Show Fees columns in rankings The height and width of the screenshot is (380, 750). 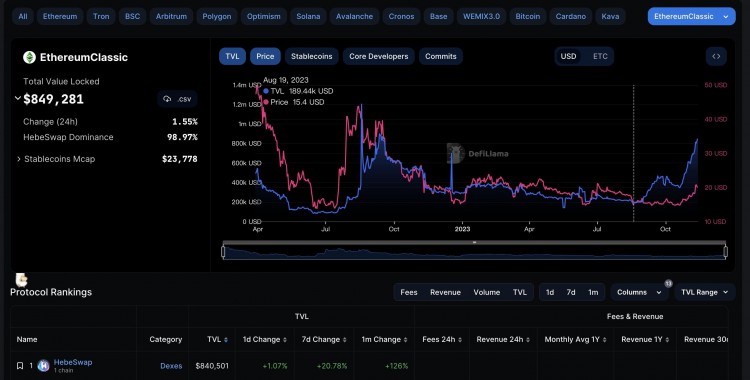pyautogui.click(x=408, y=292)
